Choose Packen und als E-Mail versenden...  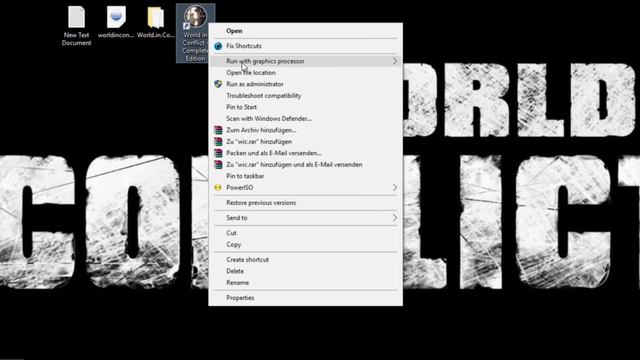pyautogui.click(x=305, y=153)
